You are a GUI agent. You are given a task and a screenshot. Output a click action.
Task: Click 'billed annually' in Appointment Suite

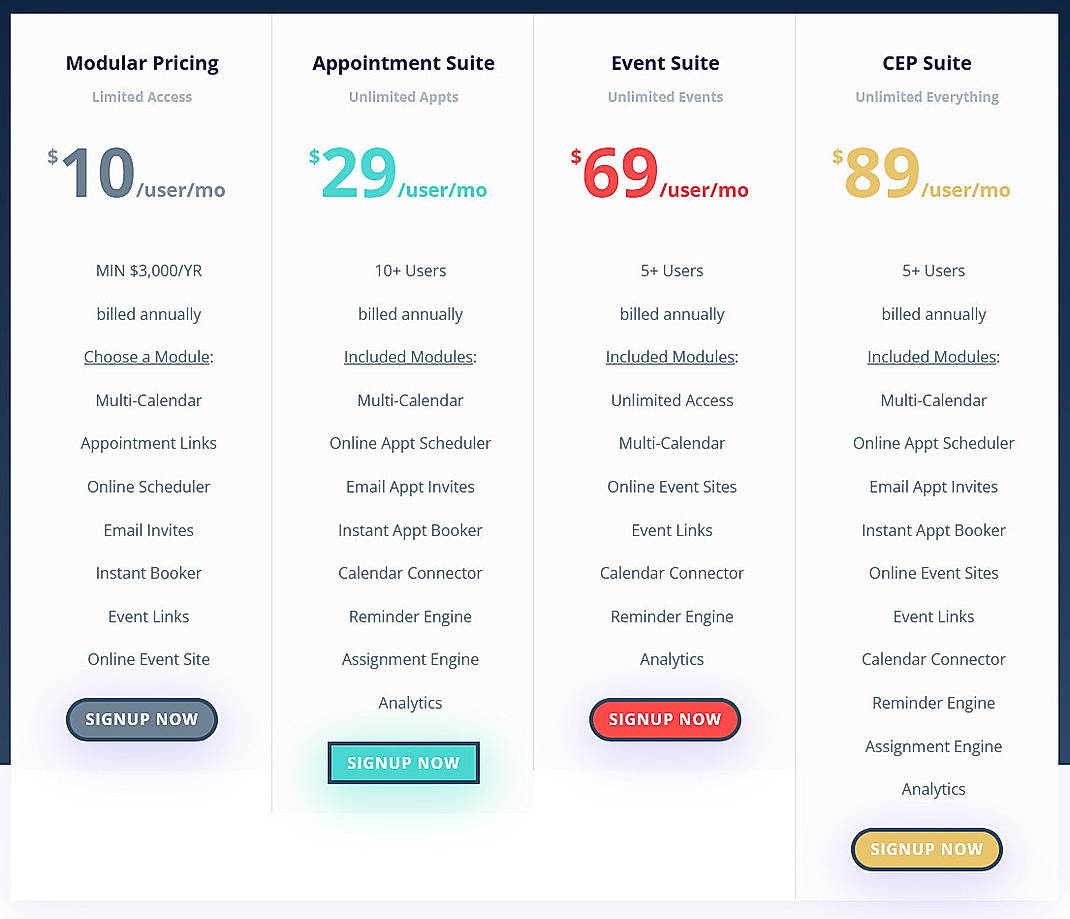[x=410, y=314]
